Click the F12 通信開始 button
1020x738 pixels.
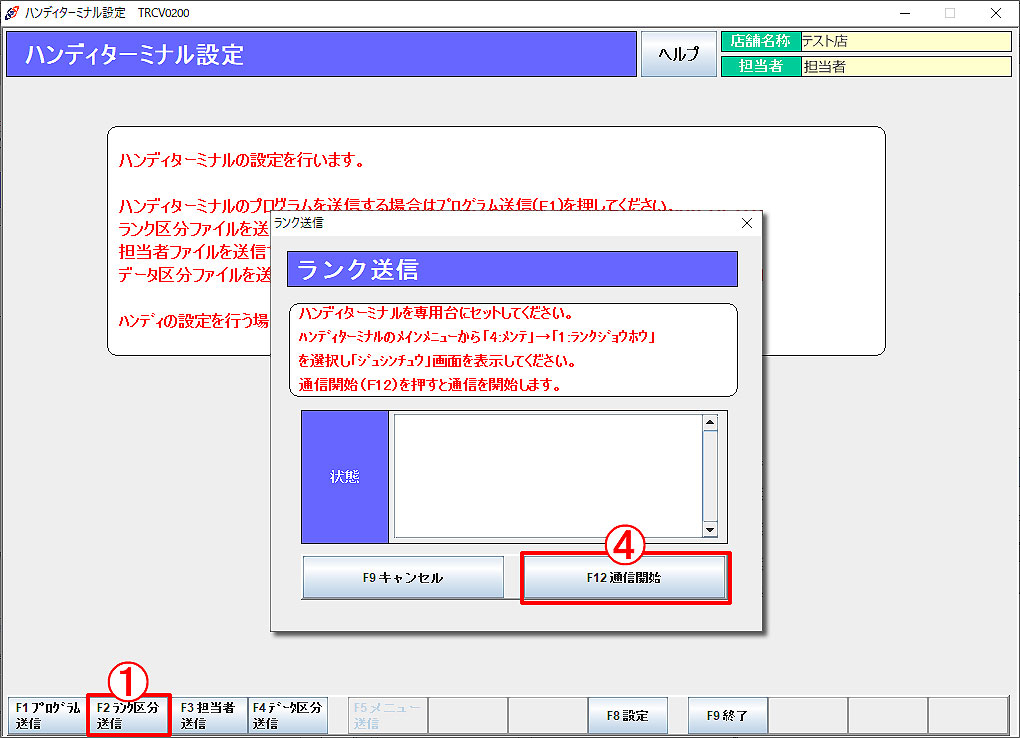[x=624, y=577]
